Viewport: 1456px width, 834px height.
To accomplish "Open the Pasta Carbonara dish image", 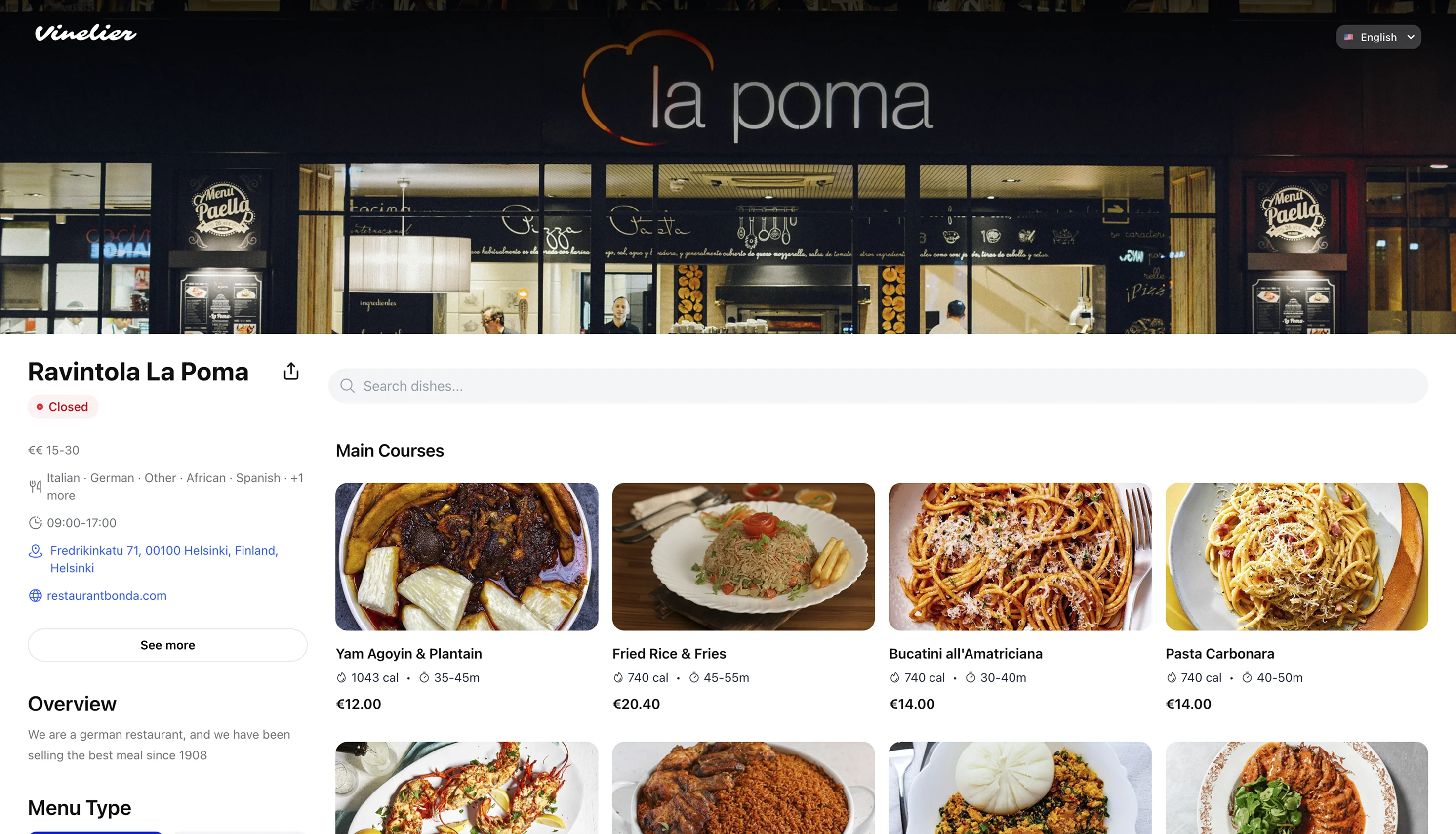I will (1296, 557).
